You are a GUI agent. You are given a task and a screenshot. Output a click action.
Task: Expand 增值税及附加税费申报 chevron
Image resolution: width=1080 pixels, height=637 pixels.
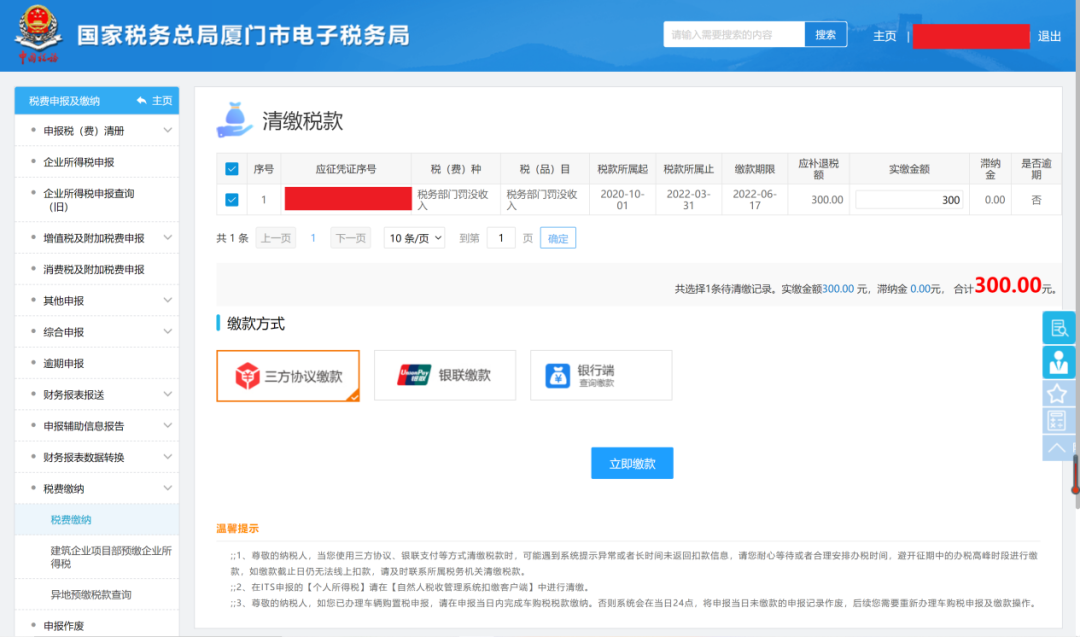[x=167, y=238]
